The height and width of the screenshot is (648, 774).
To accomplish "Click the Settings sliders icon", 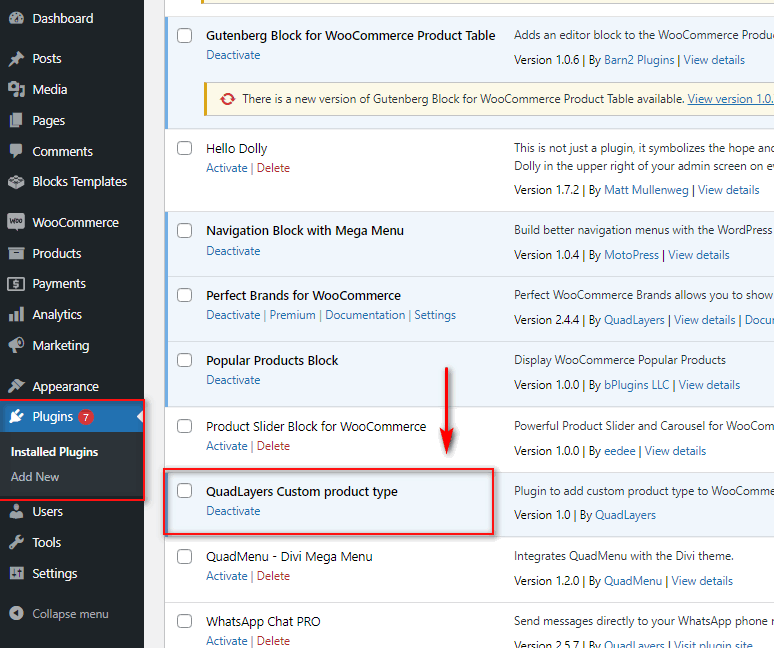I will [16, 573].
